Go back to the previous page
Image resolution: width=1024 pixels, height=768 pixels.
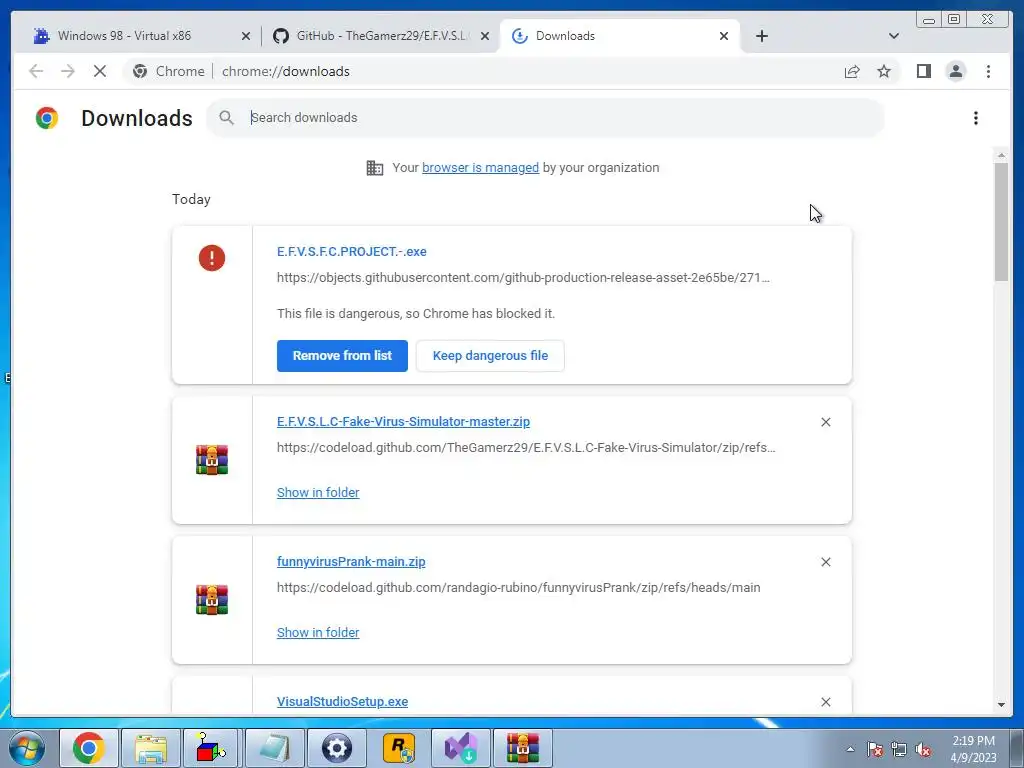coord(36,71)
